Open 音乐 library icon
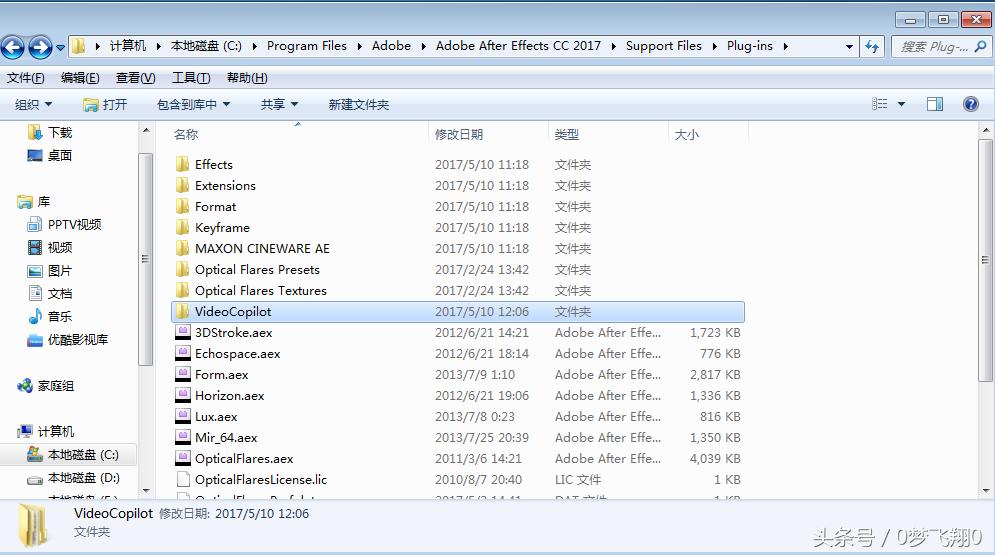This screenshot has width=995, height=555. pyautogui.click(x=35, y=316)
